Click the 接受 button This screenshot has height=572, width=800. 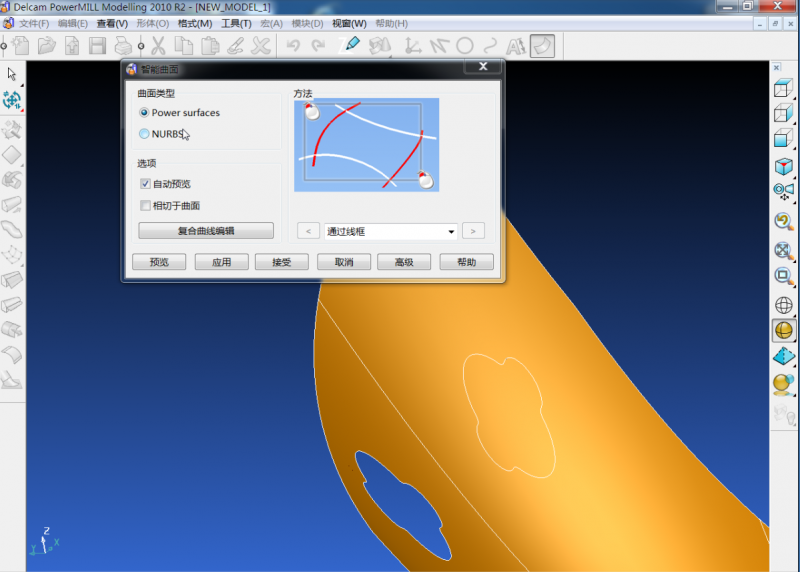[282, 262]
